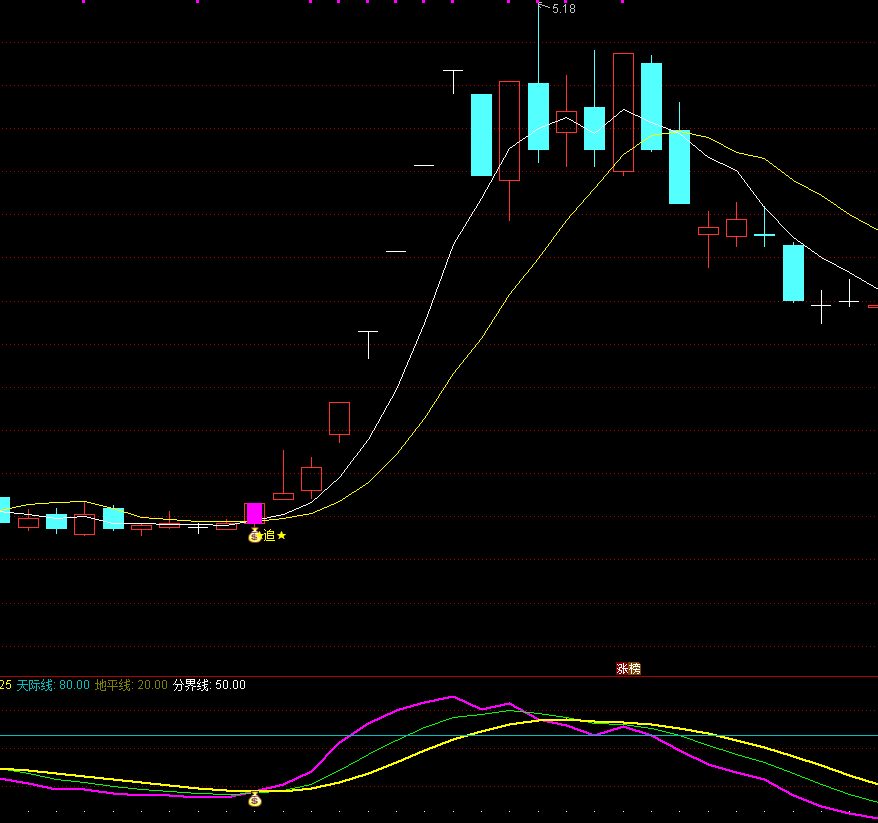Click the money bag icon in the indicator panel
The height and width of the screenshot is (823, 878).
[x=255, y=800]
